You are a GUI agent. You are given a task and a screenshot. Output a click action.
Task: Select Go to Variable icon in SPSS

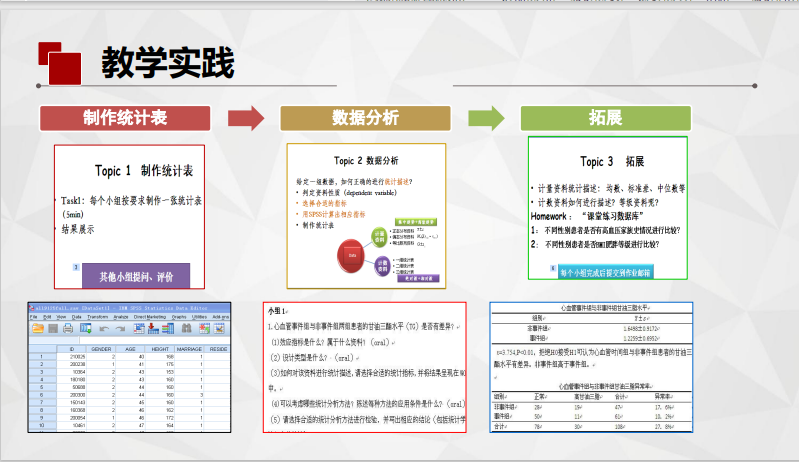coord(153,329)
